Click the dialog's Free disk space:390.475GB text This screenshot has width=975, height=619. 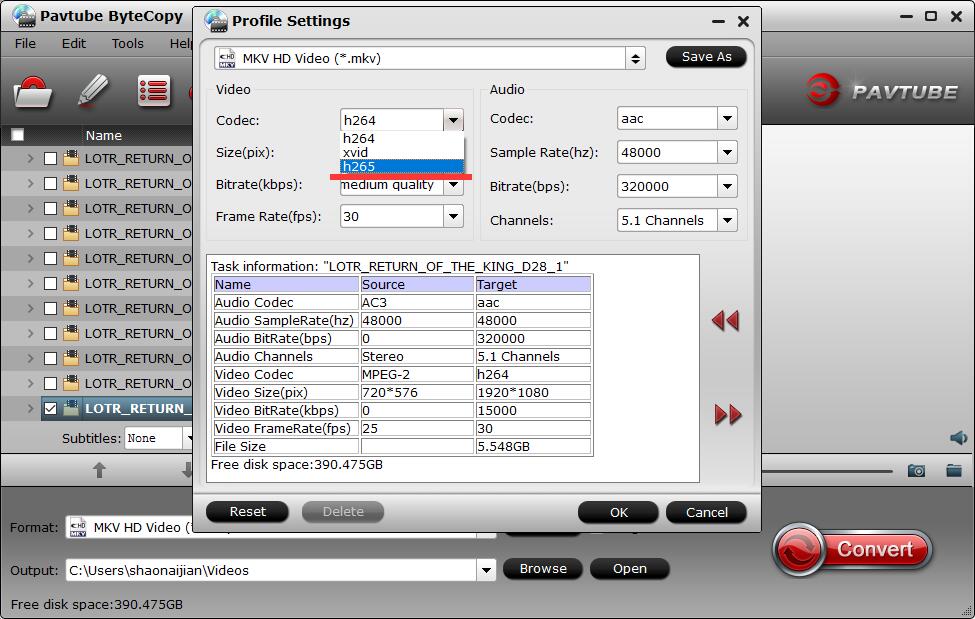[x=297, y=465]
